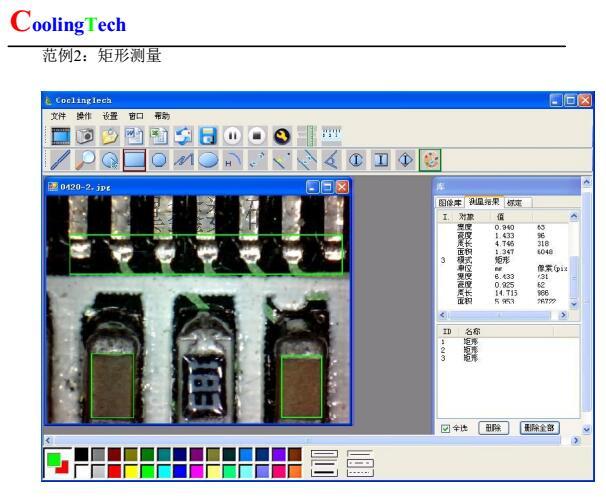This screenshot has height=503, width=606.
Task: Pick the cyan color swatch
Action: pos(163,471)
